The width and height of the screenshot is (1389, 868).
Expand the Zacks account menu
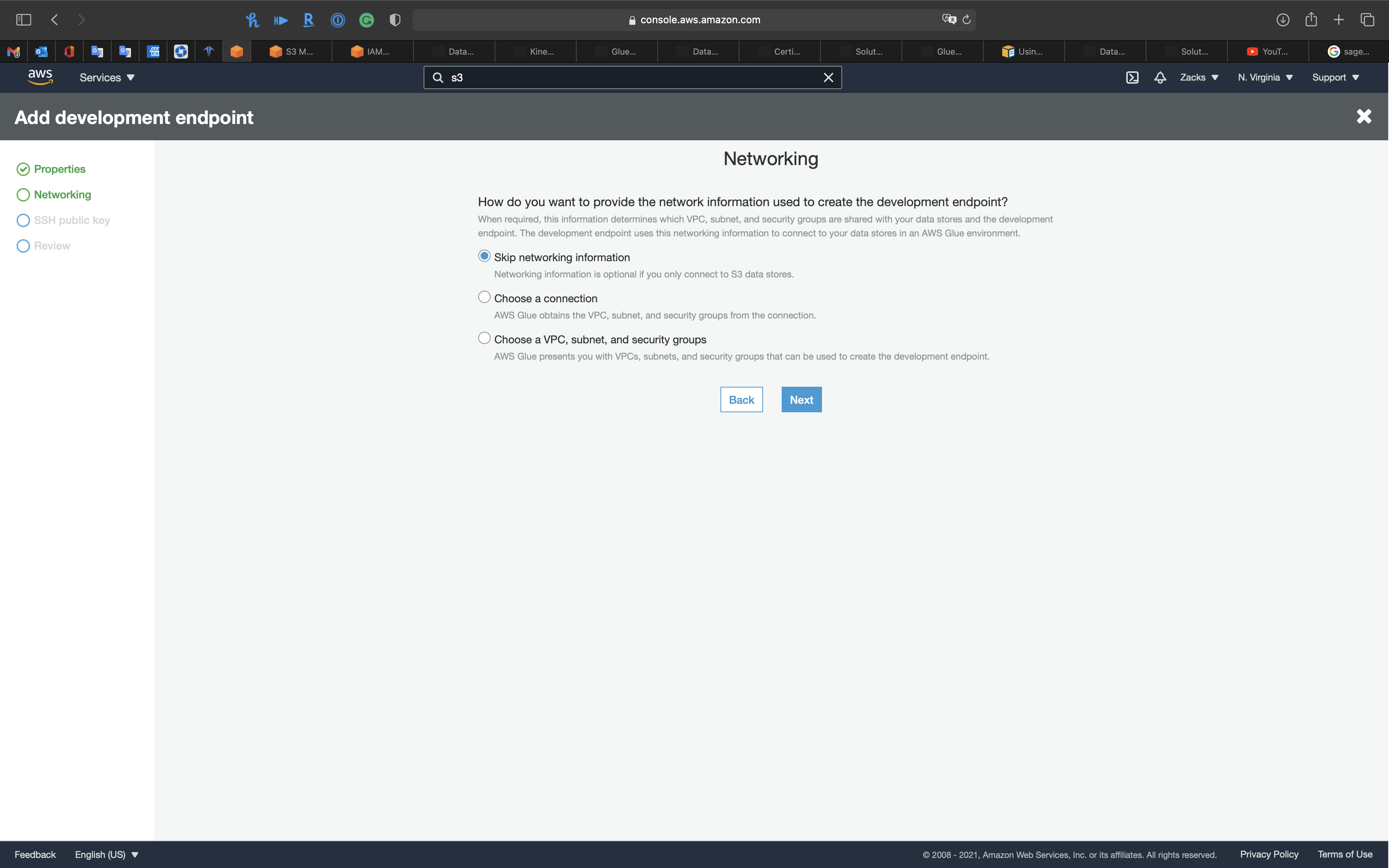pos(1198,77)
